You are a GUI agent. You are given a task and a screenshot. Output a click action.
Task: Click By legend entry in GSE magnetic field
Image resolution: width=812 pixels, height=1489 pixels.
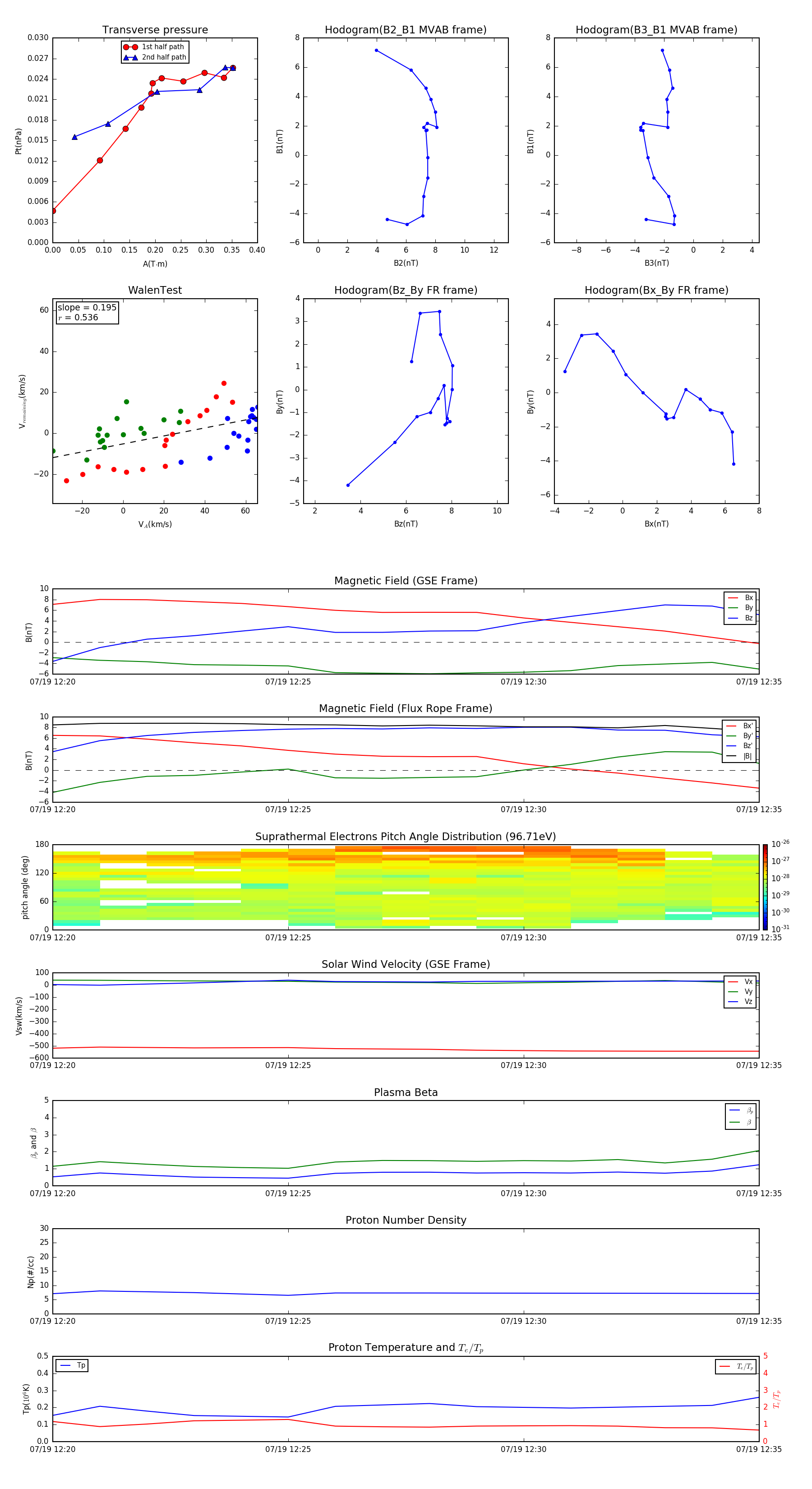[x=740, y=607]
